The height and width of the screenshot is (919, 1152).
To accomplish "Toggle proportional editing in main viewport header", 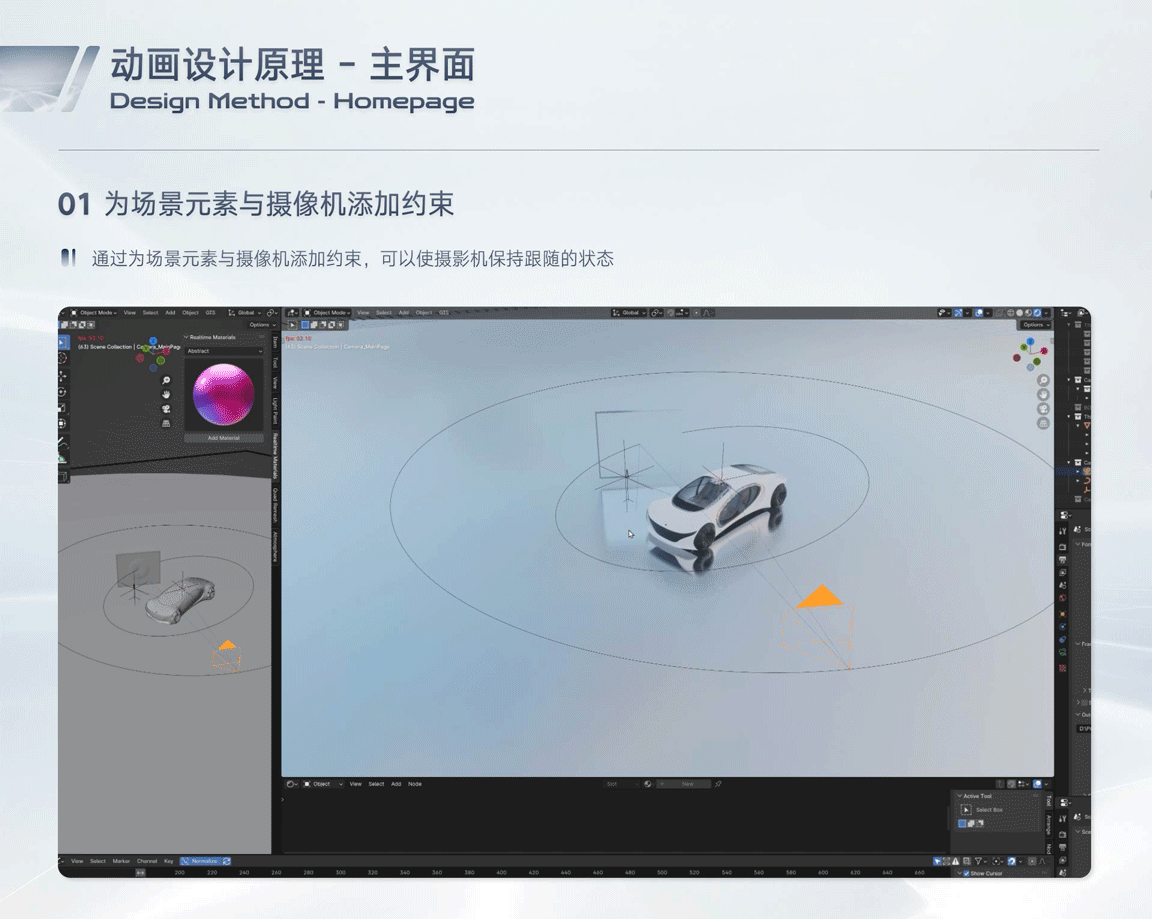I will pos(696,313).
